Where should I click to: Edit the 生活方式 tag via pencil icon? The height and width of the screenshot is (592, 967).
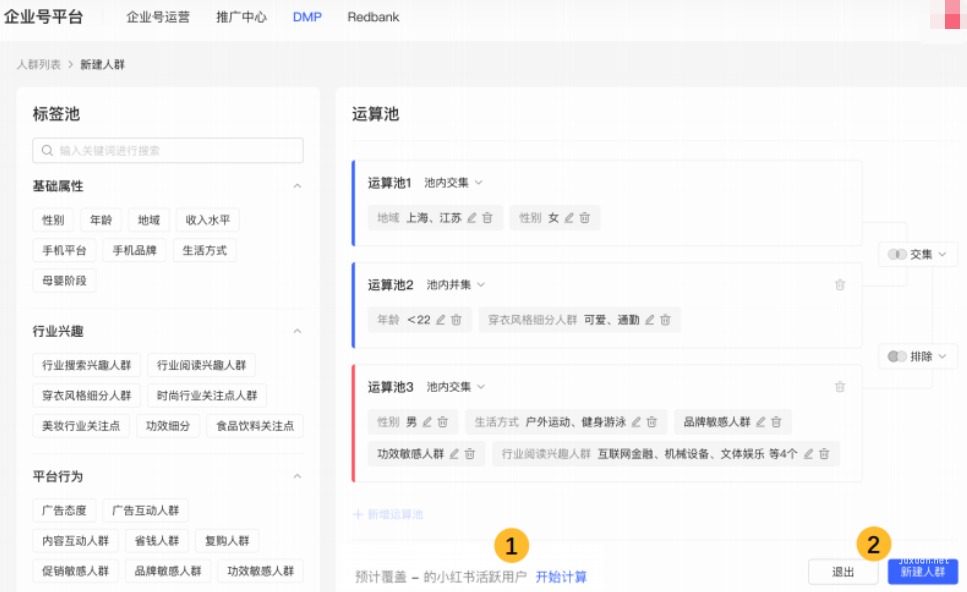pos(635,422)
